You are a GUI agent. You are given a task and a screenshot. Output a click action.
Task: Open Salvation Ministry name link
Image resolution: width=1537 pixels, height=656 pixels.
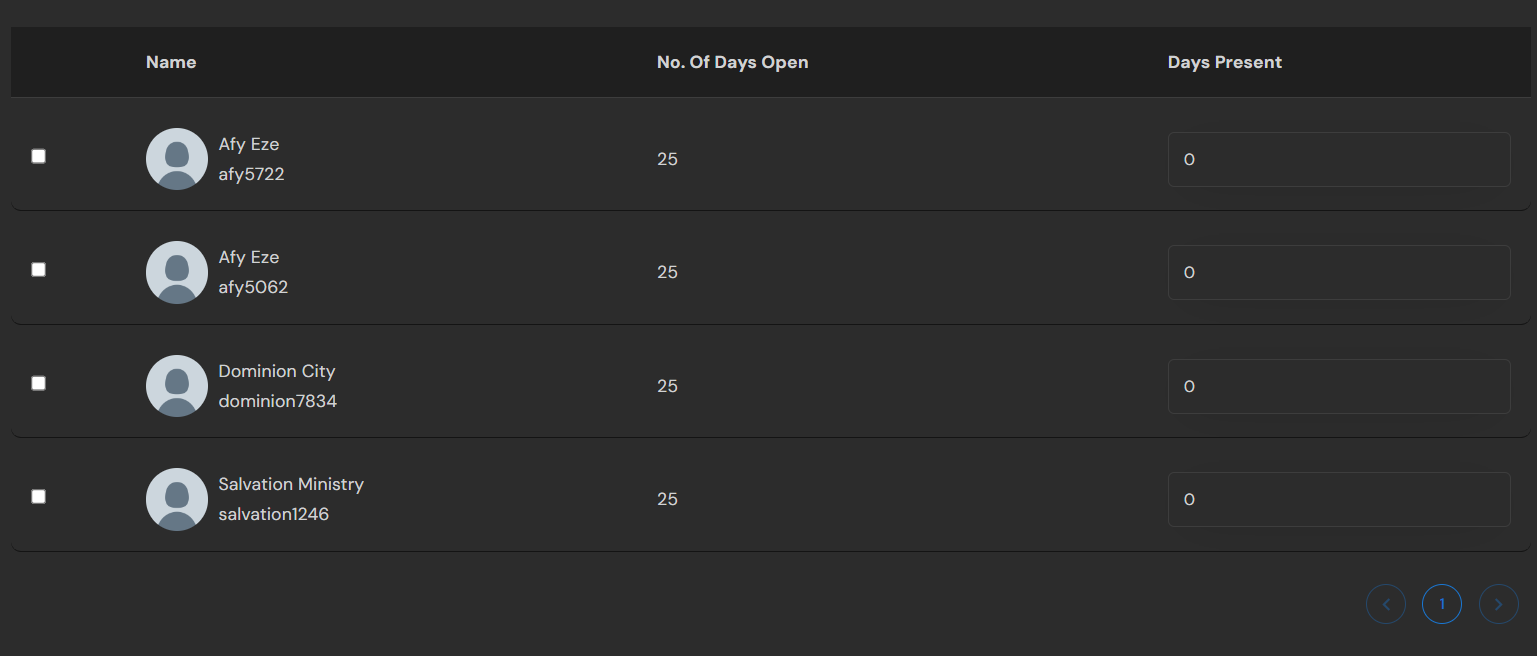click(291, 484)
